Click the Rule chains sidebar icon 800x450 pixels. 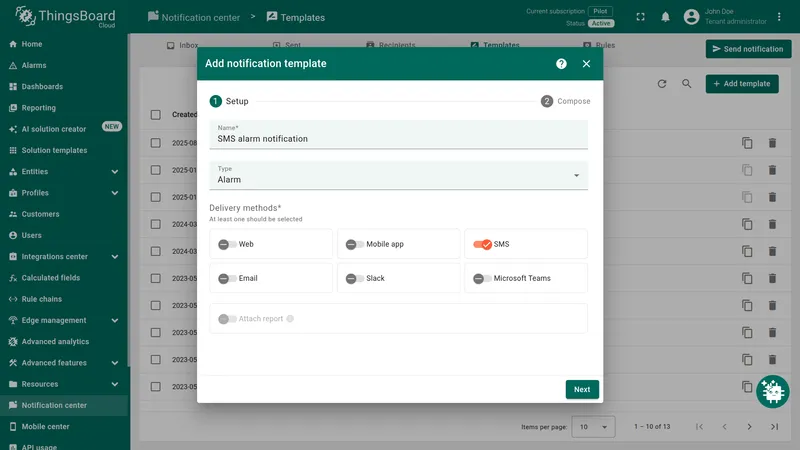[13, 299]
